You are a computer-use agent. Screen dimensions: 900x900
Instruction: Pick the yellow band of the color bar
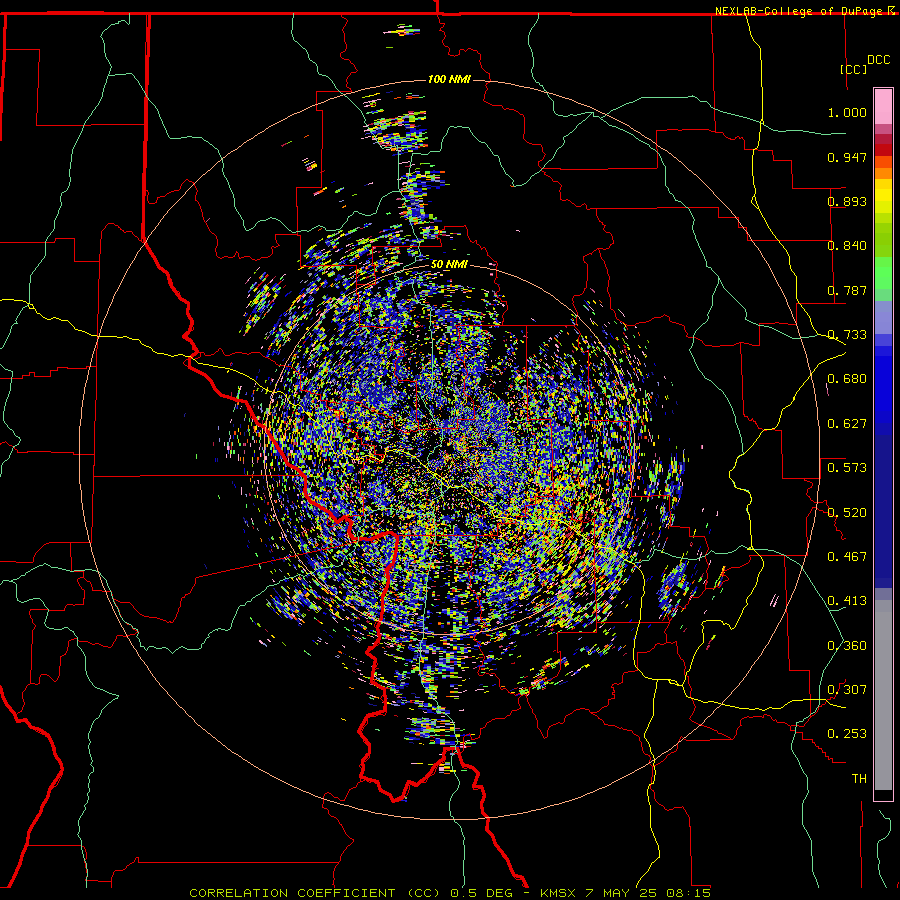coord(883,196)
